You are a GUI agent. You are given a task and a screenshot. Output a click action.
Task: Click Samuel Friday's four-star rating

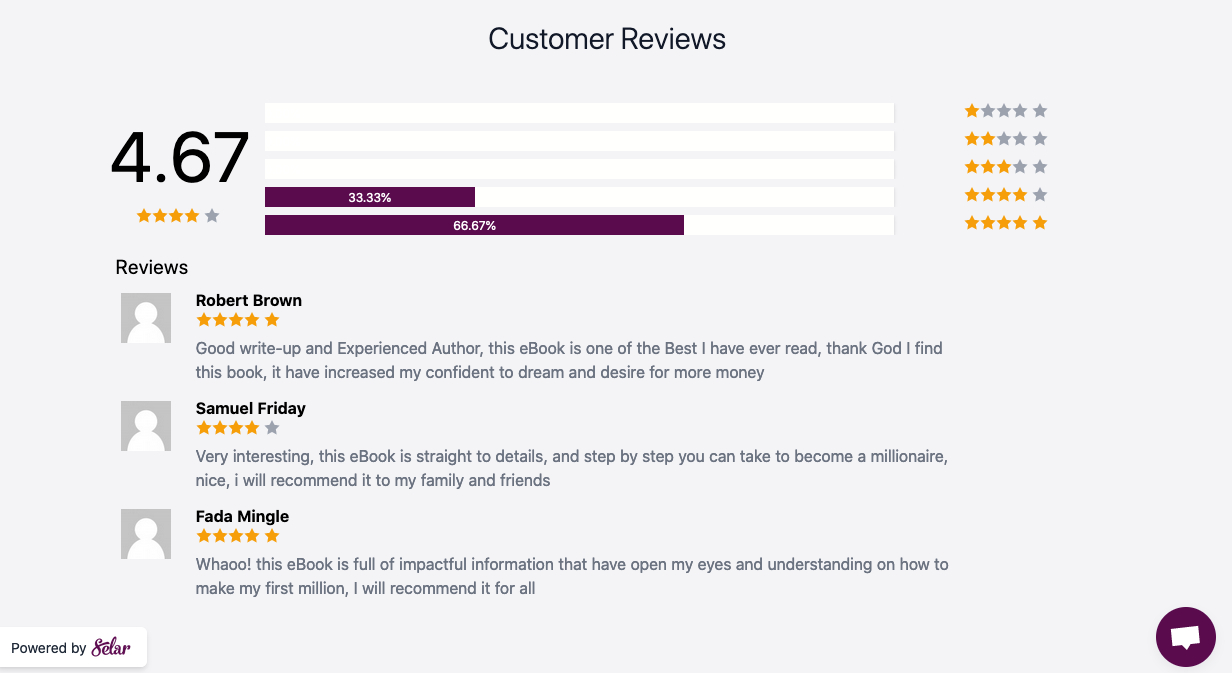click(x=238, y=428)
